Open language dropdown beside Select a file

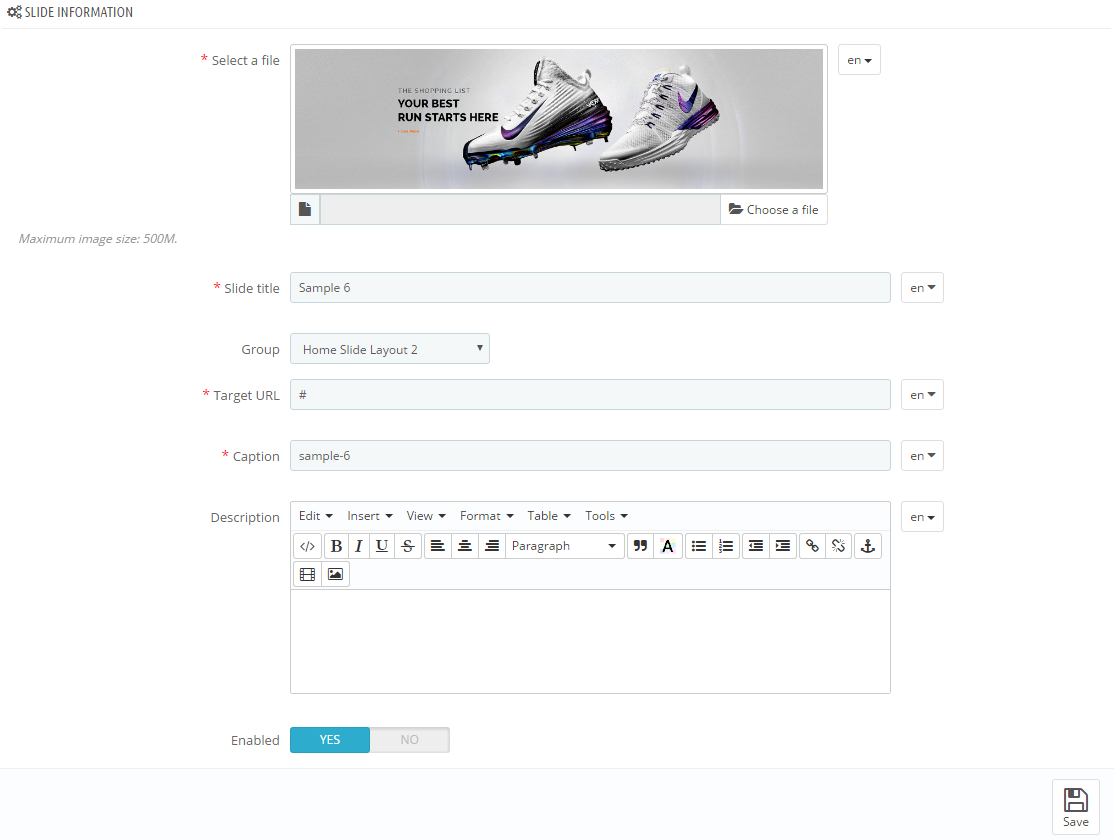pos(859,60)
